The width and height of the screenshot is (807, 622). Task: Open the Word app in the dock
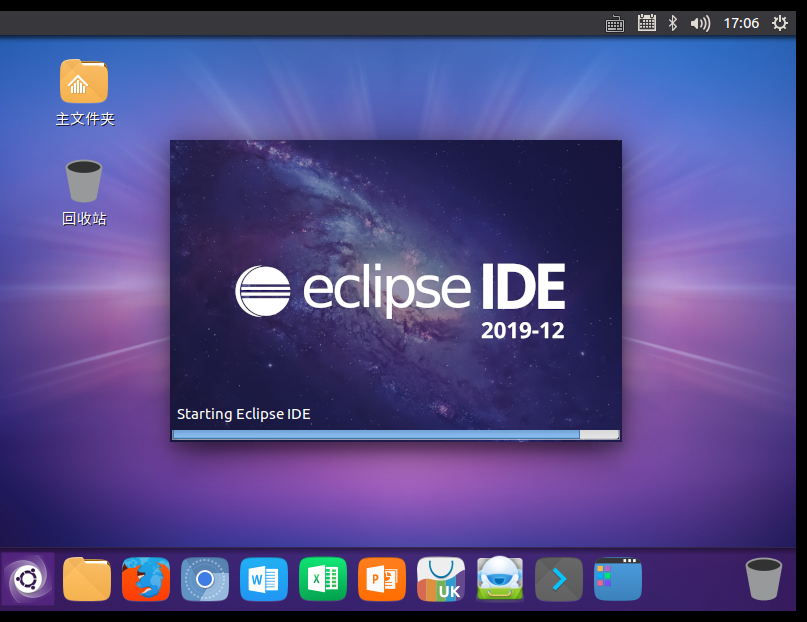[x=264, y=579]
